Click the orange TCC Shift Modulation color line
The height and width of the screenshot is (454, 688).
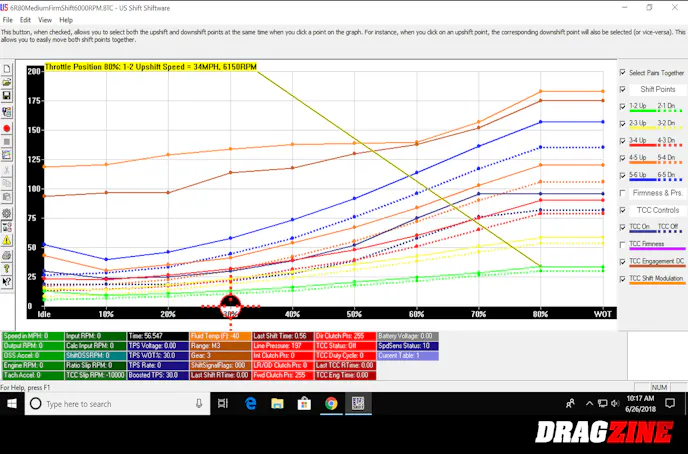(655, 286)
